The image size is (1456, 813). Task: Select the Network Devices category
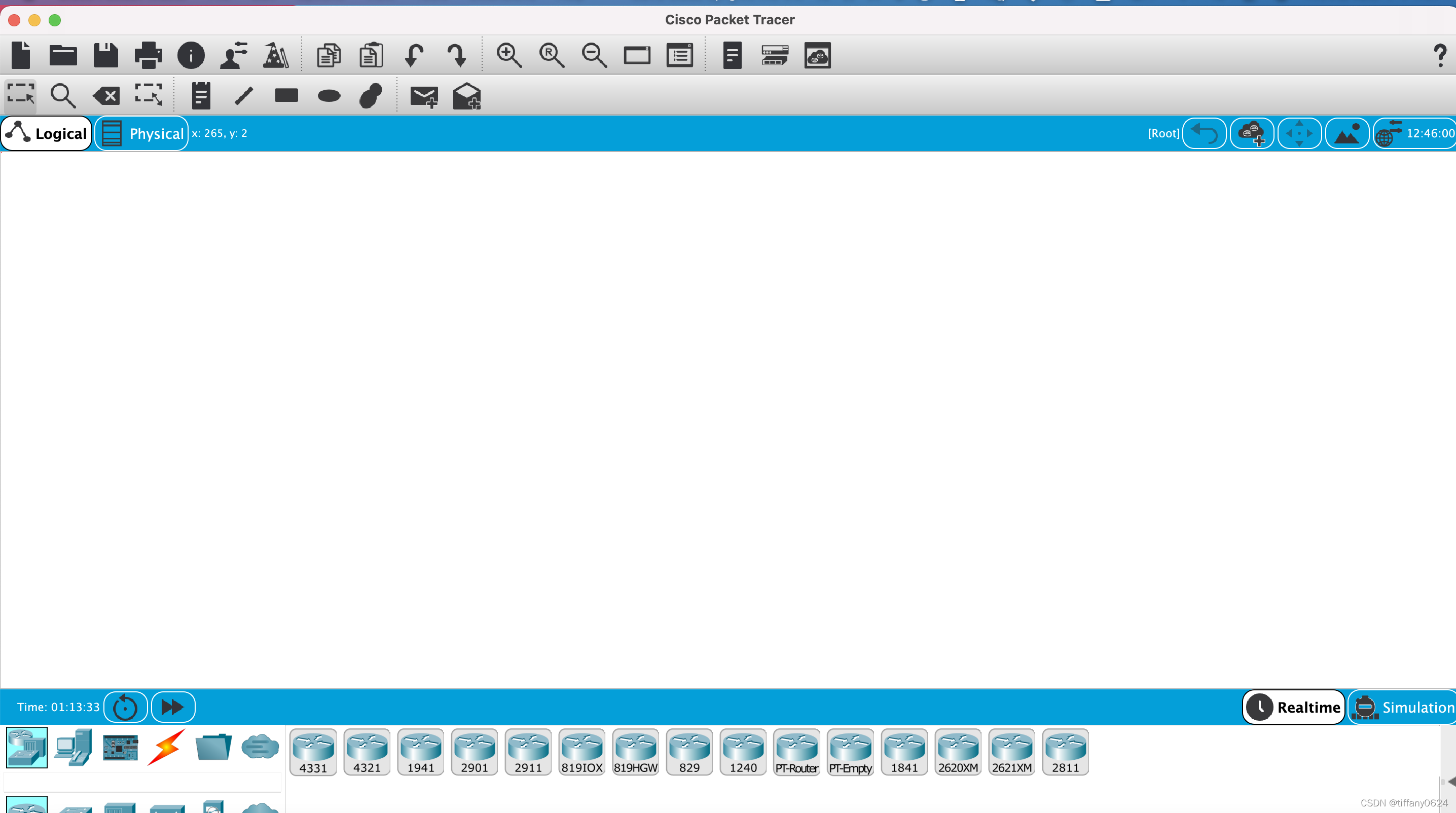coord(26,747)
